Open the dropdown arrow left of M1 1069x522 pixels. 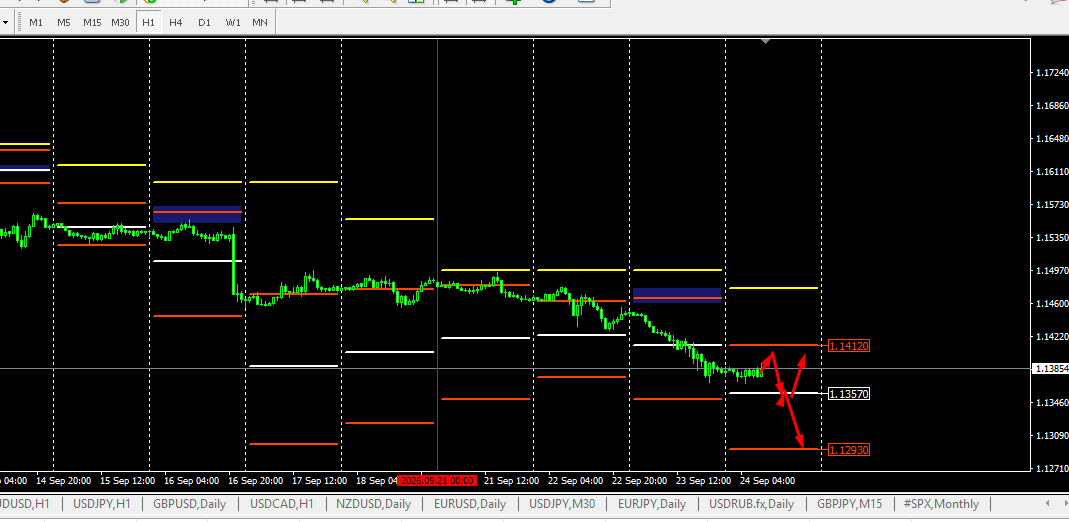[5, 22]
